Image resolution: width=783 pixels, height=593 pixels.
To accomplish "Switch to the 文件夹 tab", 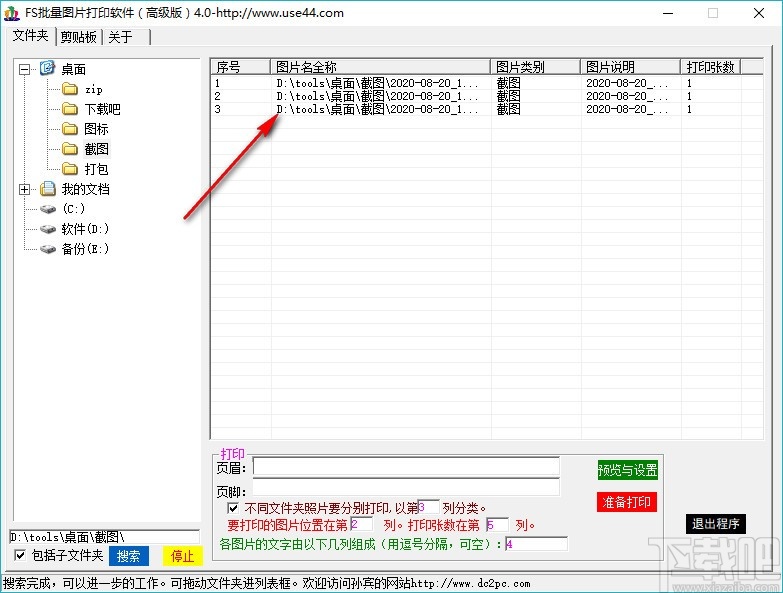I will [x=30, y=36].
